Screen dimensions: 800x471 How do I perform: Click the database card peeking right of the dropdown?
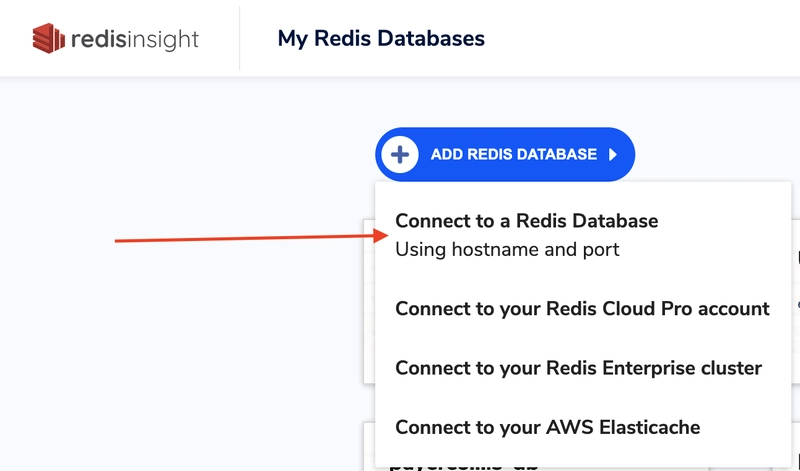(x=796, y=301)
